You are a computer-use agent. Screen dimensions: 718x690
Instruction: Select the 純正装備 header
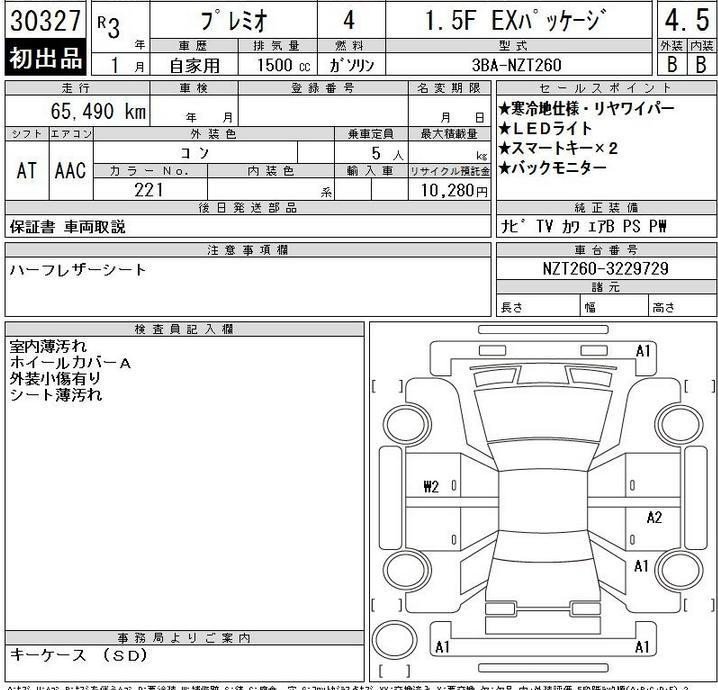pyautogui.click(x=606, y=207)
